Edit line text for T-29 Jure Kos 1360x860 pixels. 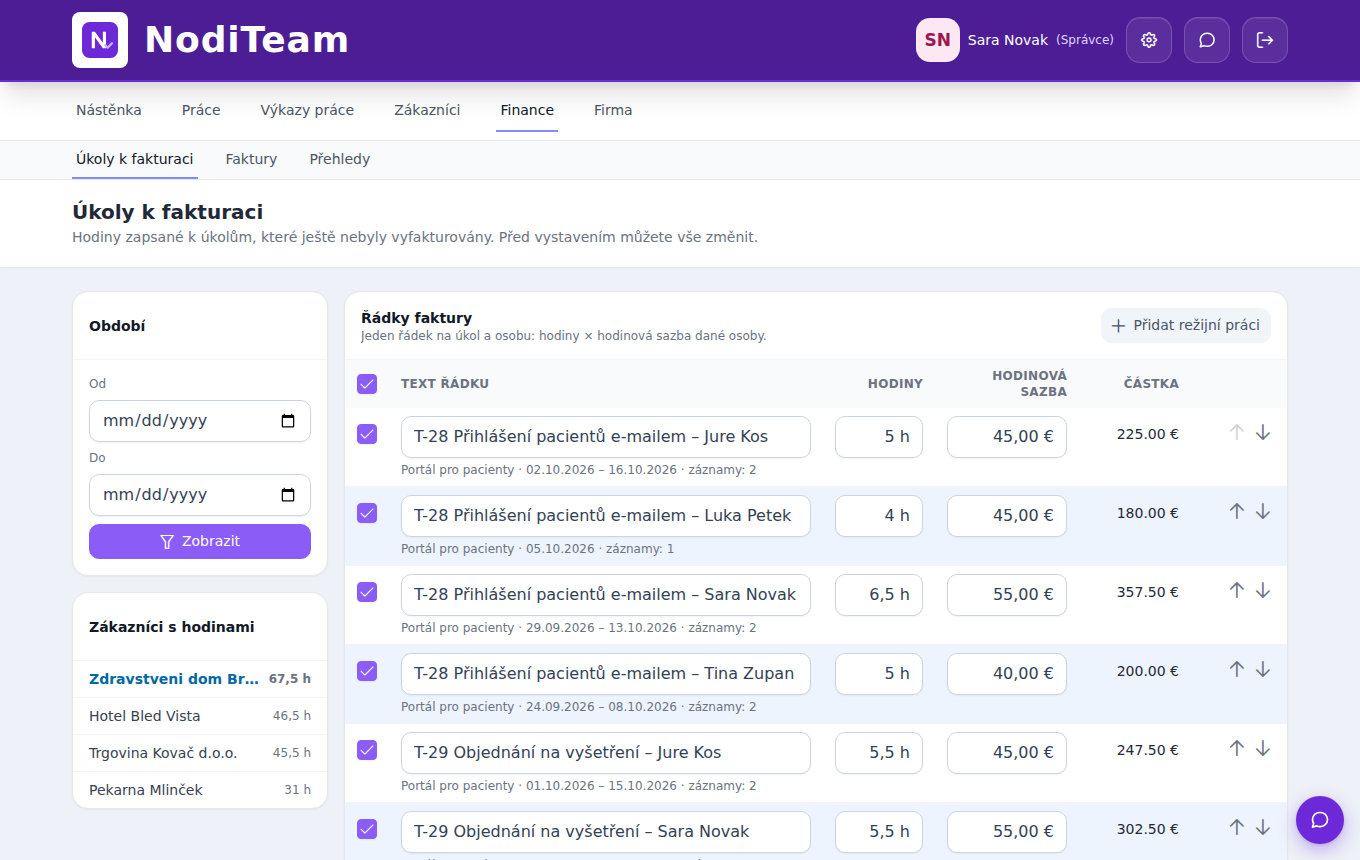606,753
